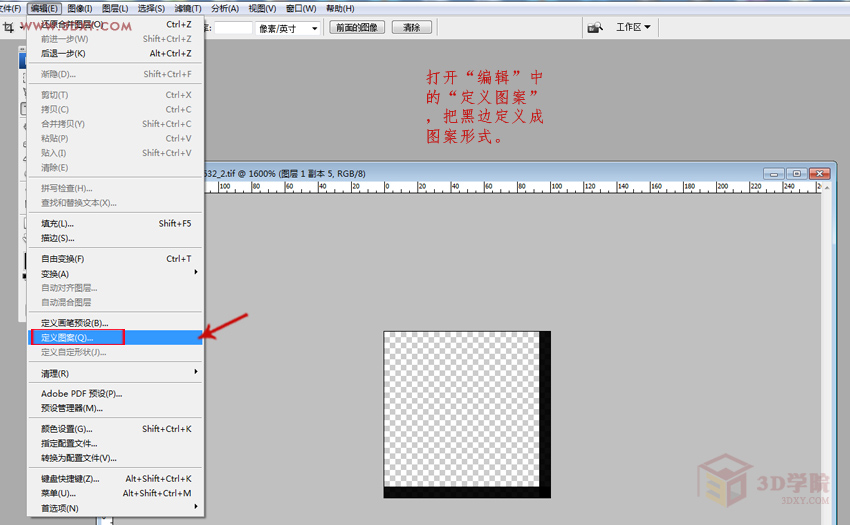This screenshot has height=525, width=850.
Task: Click the Bridge launch icon near 工作区
Action: [595, 27]
